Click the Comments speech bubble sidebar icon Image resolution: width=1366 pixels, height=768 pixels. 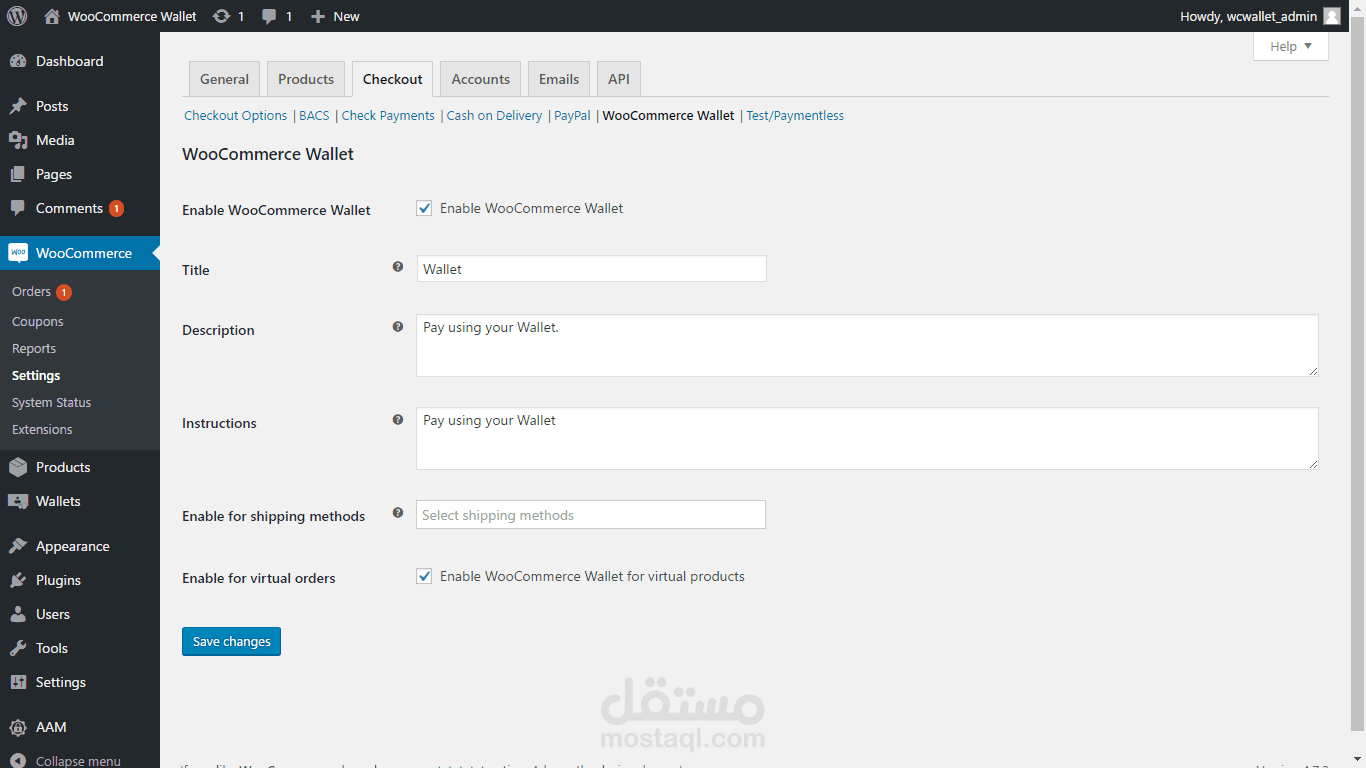click(18, 208)
